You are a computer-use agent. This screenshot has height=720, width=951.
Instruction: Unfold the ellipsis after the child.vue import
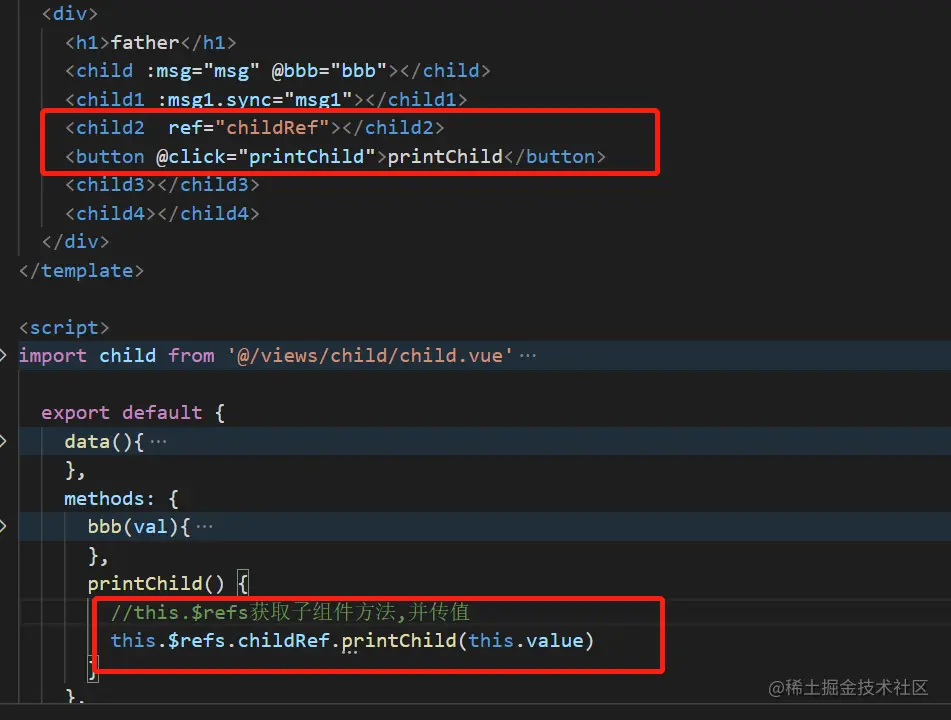click(528, 356)
